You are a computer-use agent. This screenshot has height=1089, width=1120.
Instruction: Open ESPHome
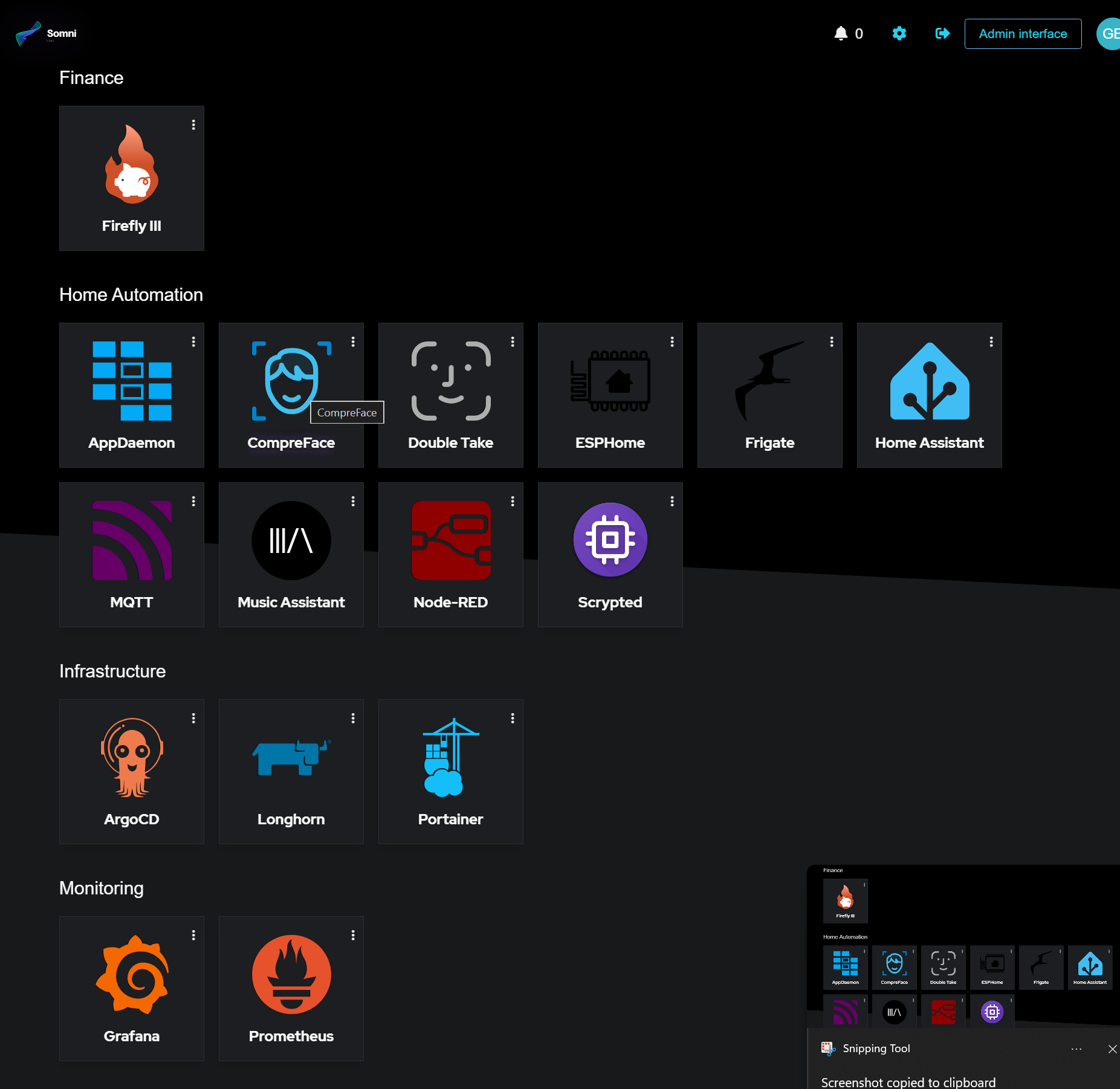(x=610, y=393)
